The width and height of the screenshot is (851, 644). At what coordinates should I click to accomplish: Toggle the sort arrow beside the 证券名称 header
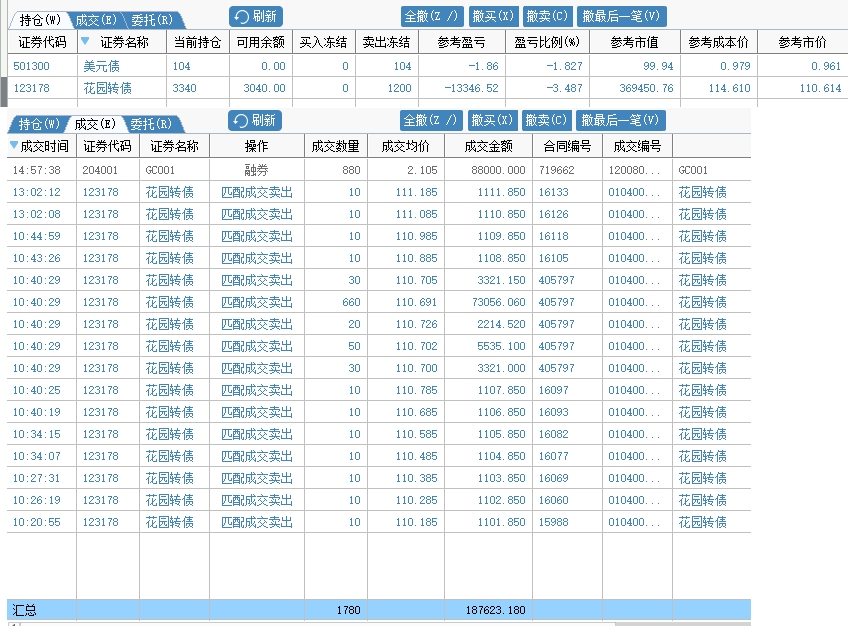85,42
